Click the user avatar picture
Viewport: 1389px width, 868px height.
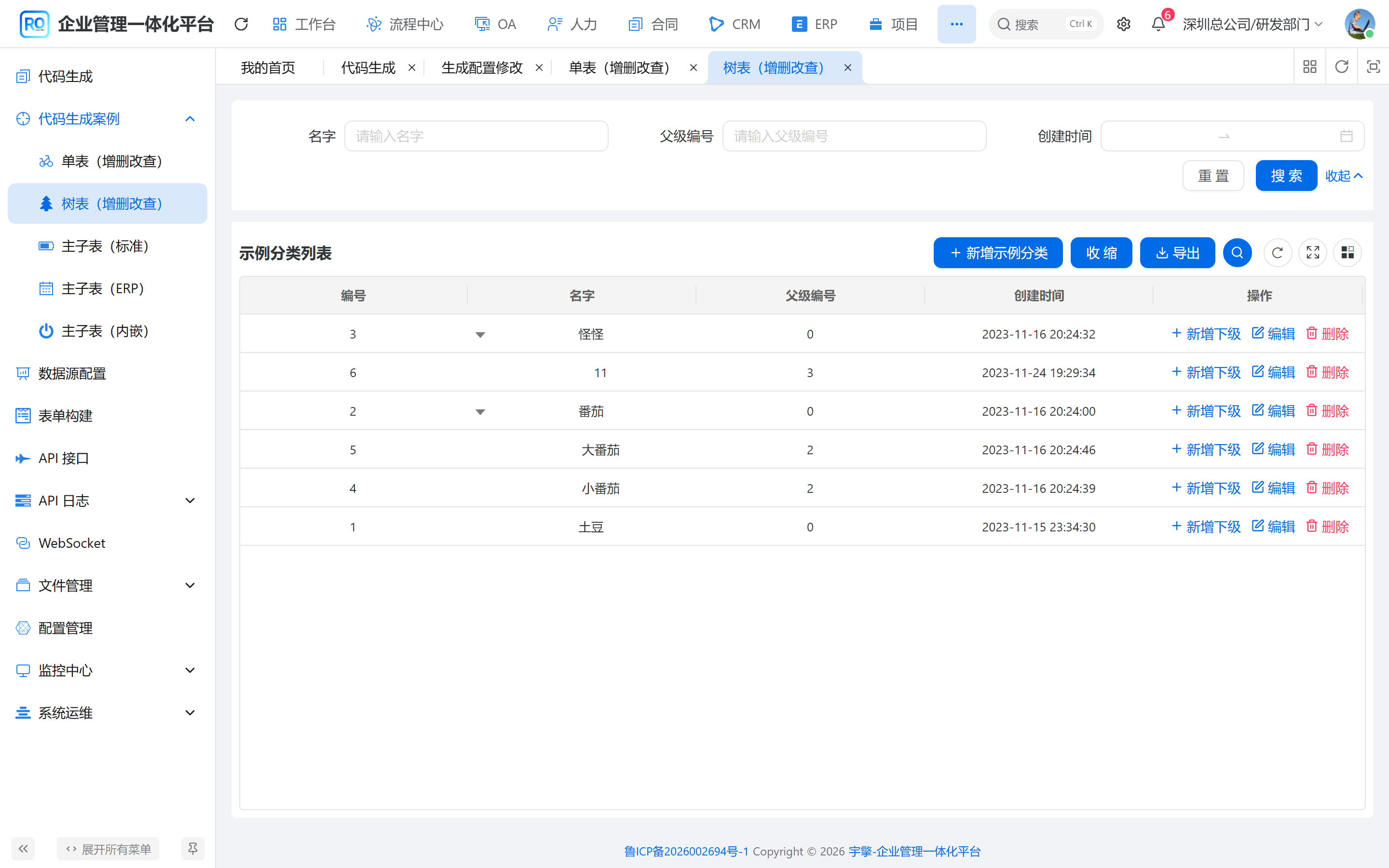(1359, 24)
